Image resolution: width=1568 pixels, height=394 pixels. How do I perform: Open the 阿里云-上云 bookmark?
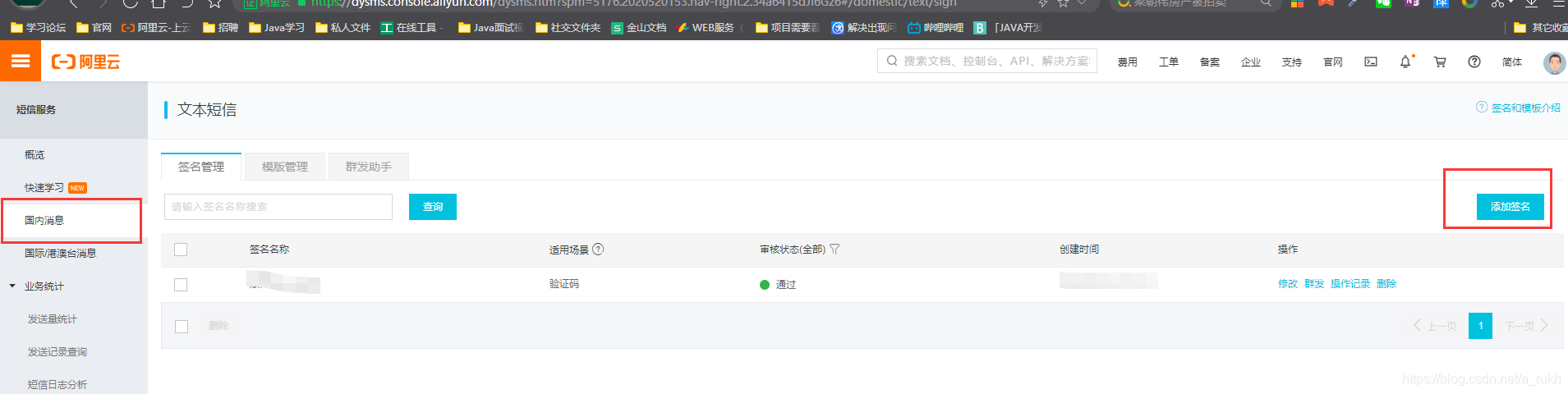pyautogui.click(x=156, y=27)
